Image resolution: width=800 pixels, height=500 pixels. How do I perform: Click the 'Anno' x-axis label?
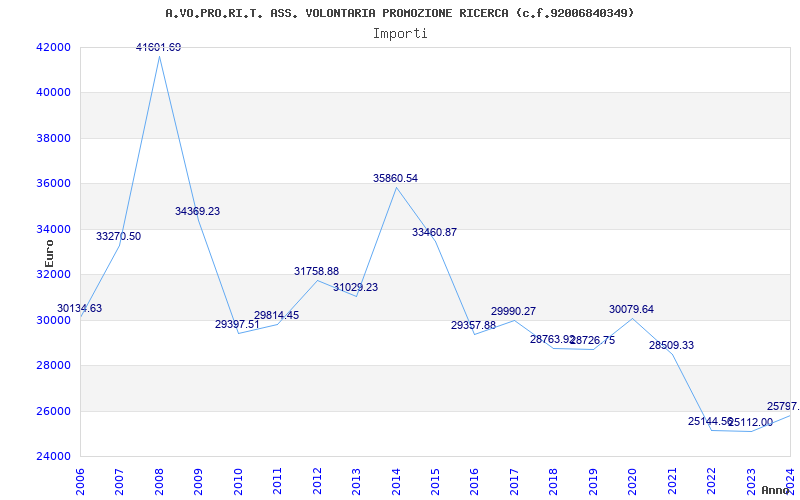pyautogui.click(x=777, y=490)
